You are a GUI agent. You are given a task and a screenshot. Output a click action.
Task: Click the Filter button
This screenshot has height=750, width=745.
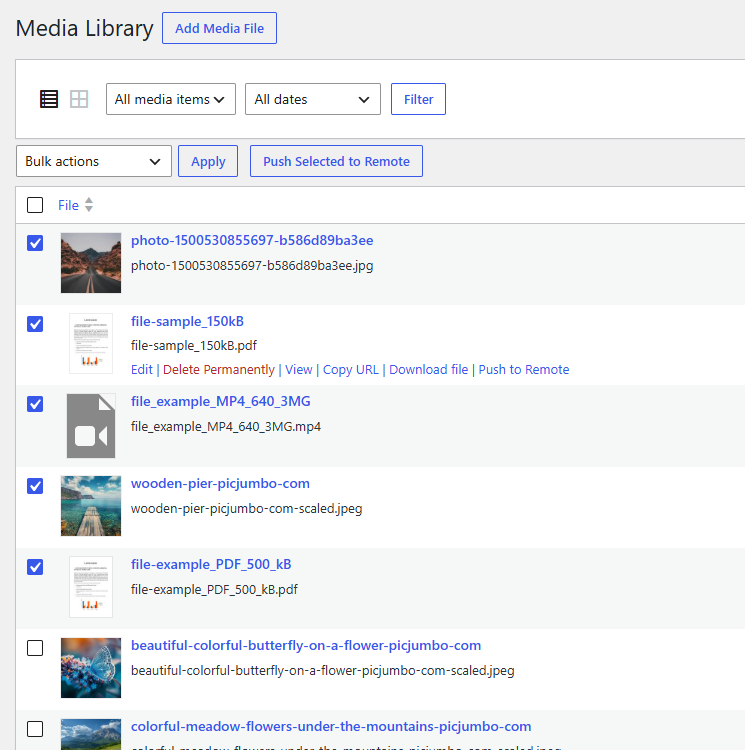(418, 99)
